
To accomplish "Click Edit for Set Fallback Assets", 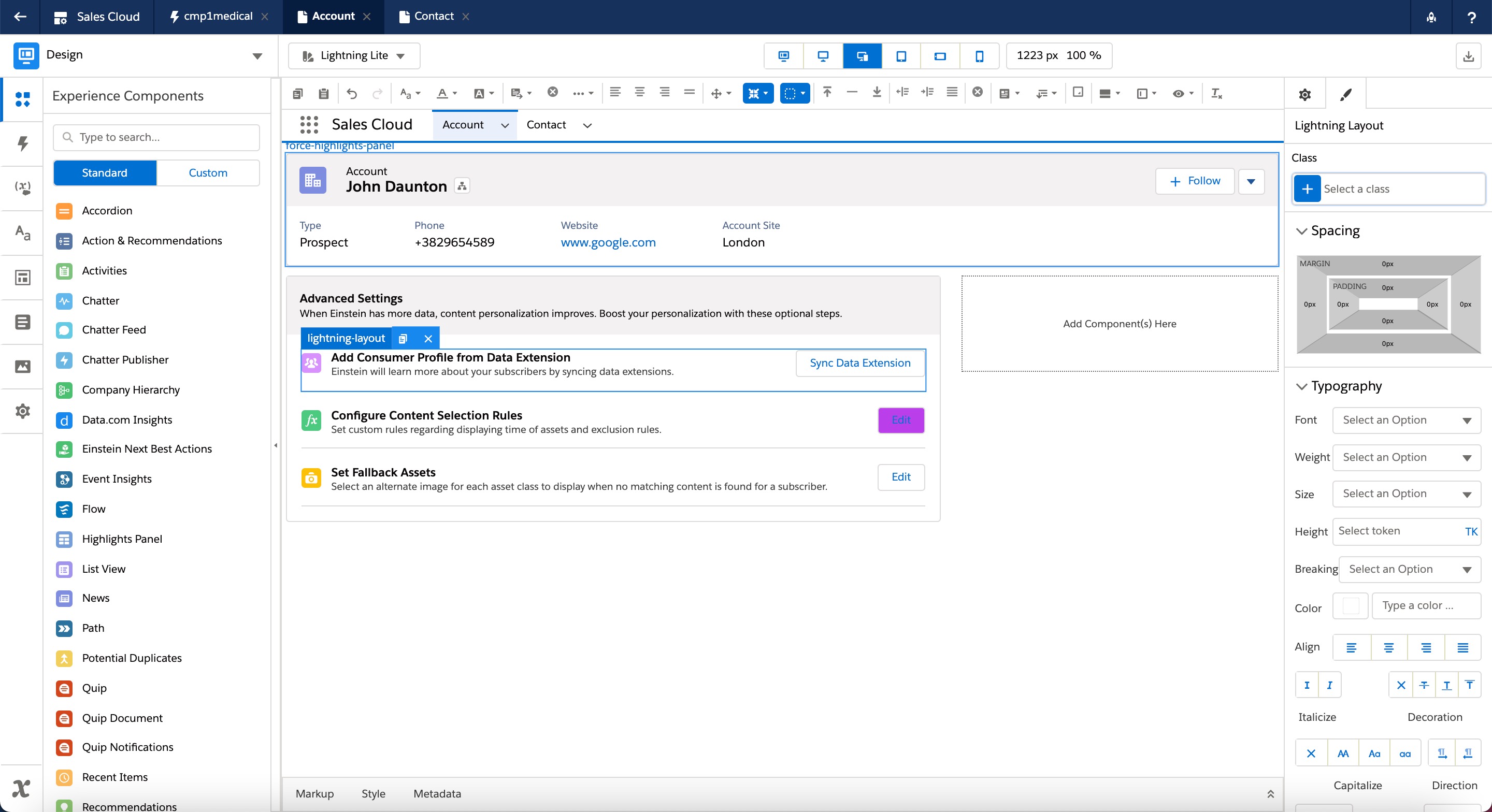I will coord(901,477).
